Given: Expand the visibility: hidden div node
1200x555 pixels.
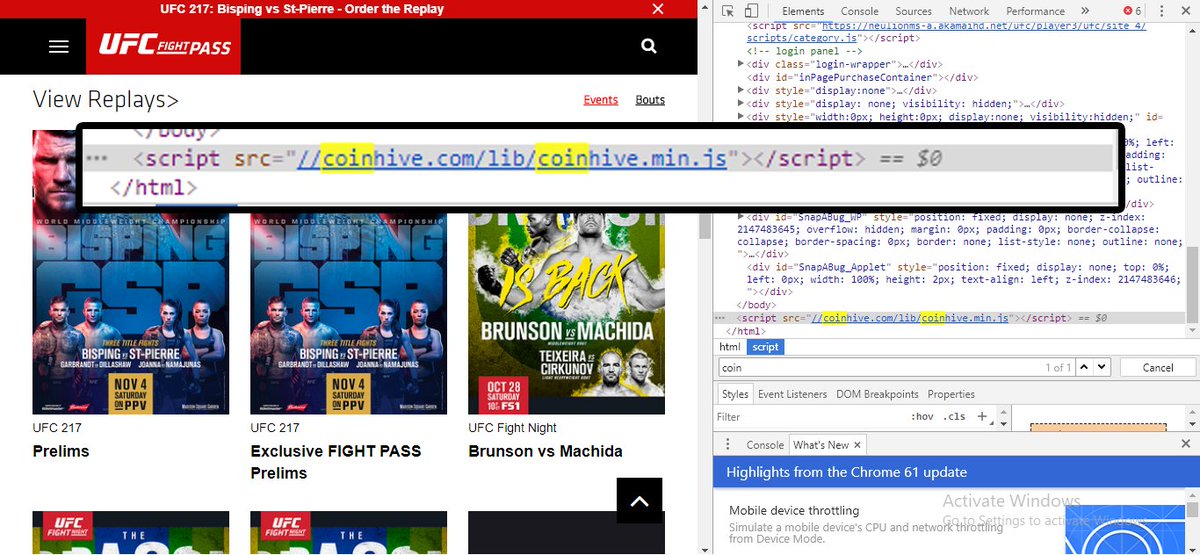Looking at the screenshot, I should [741, 103].
